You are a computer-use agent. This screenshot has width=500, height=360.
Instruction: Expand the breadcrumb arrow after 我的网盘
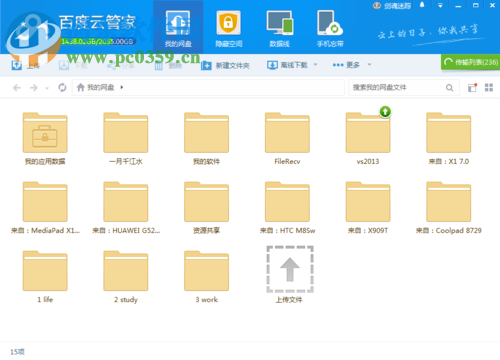[122, 87]
